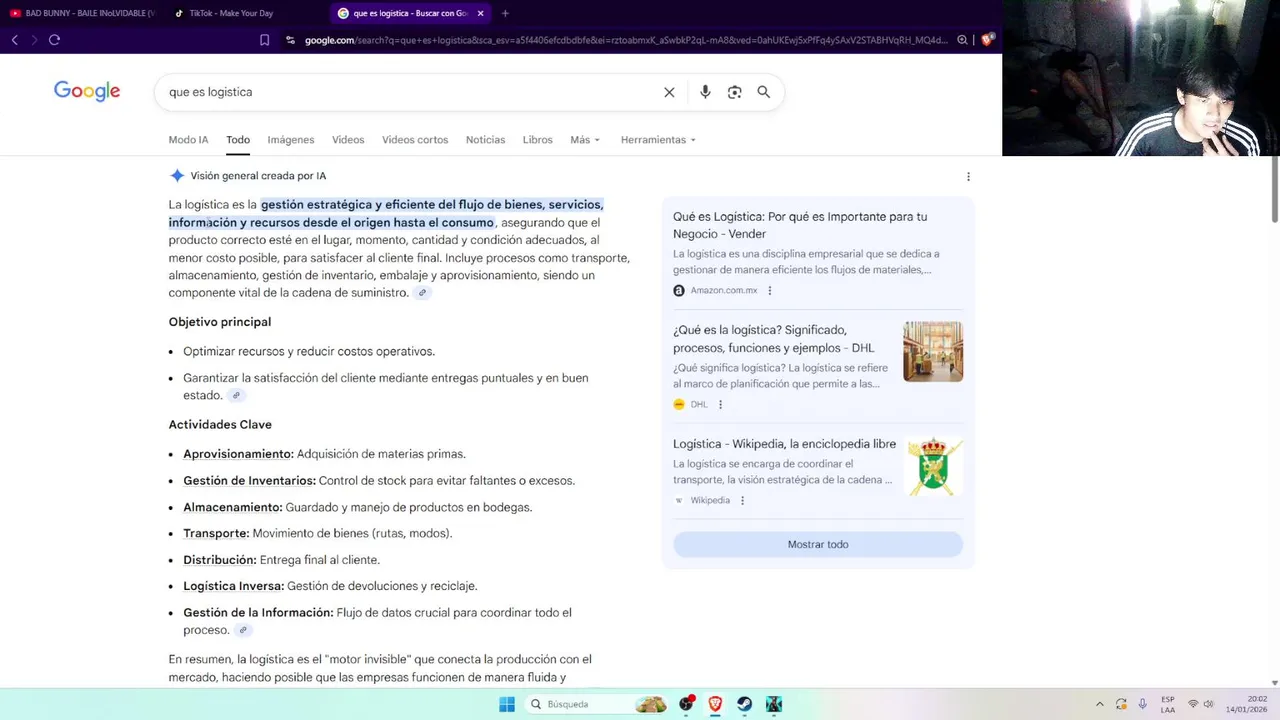This screenshot has width=1280, height=720.
Task: Click the microphone tray icon
Action: click(1143, 704)
